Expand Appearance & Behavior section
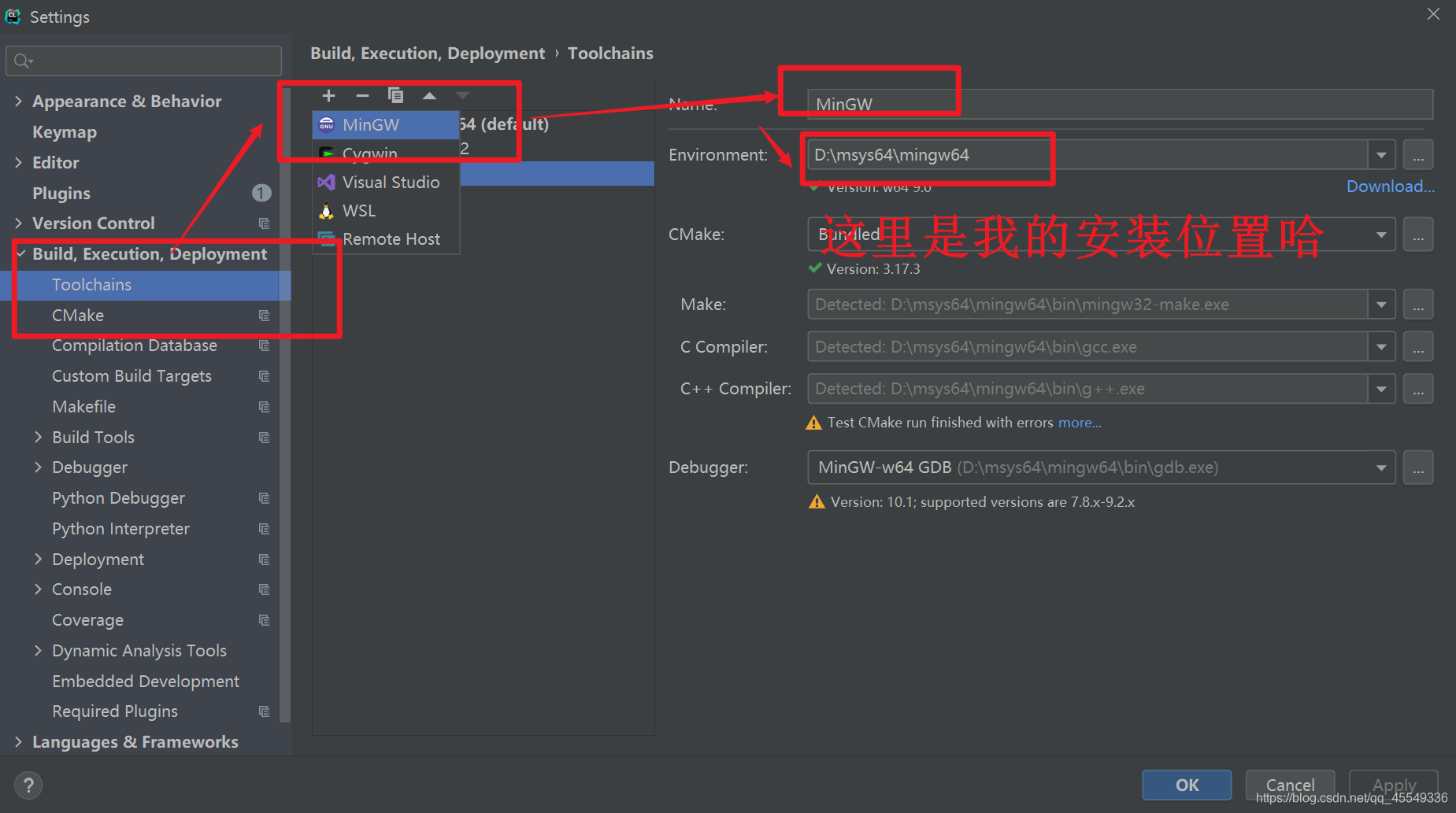 18,101
